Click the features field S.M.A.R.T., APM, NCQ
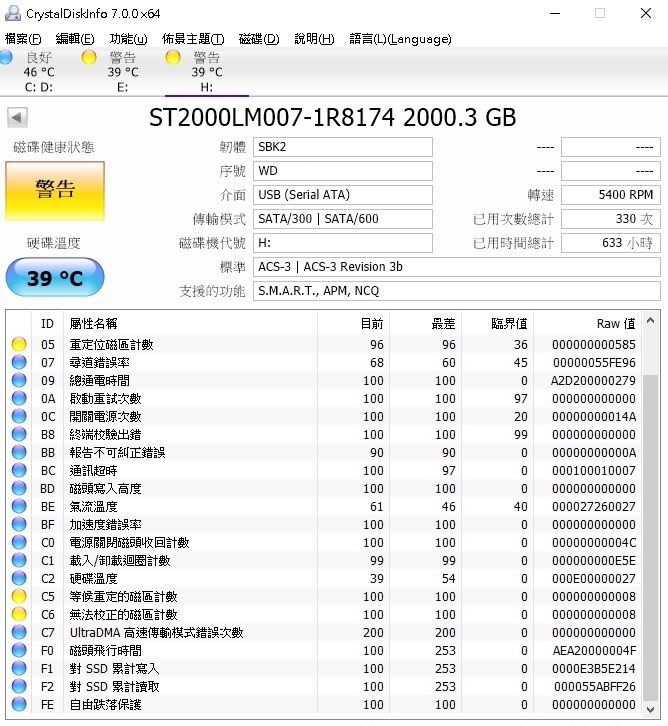The height and width of the screenshot is (726, 668). tap(456, 291)
